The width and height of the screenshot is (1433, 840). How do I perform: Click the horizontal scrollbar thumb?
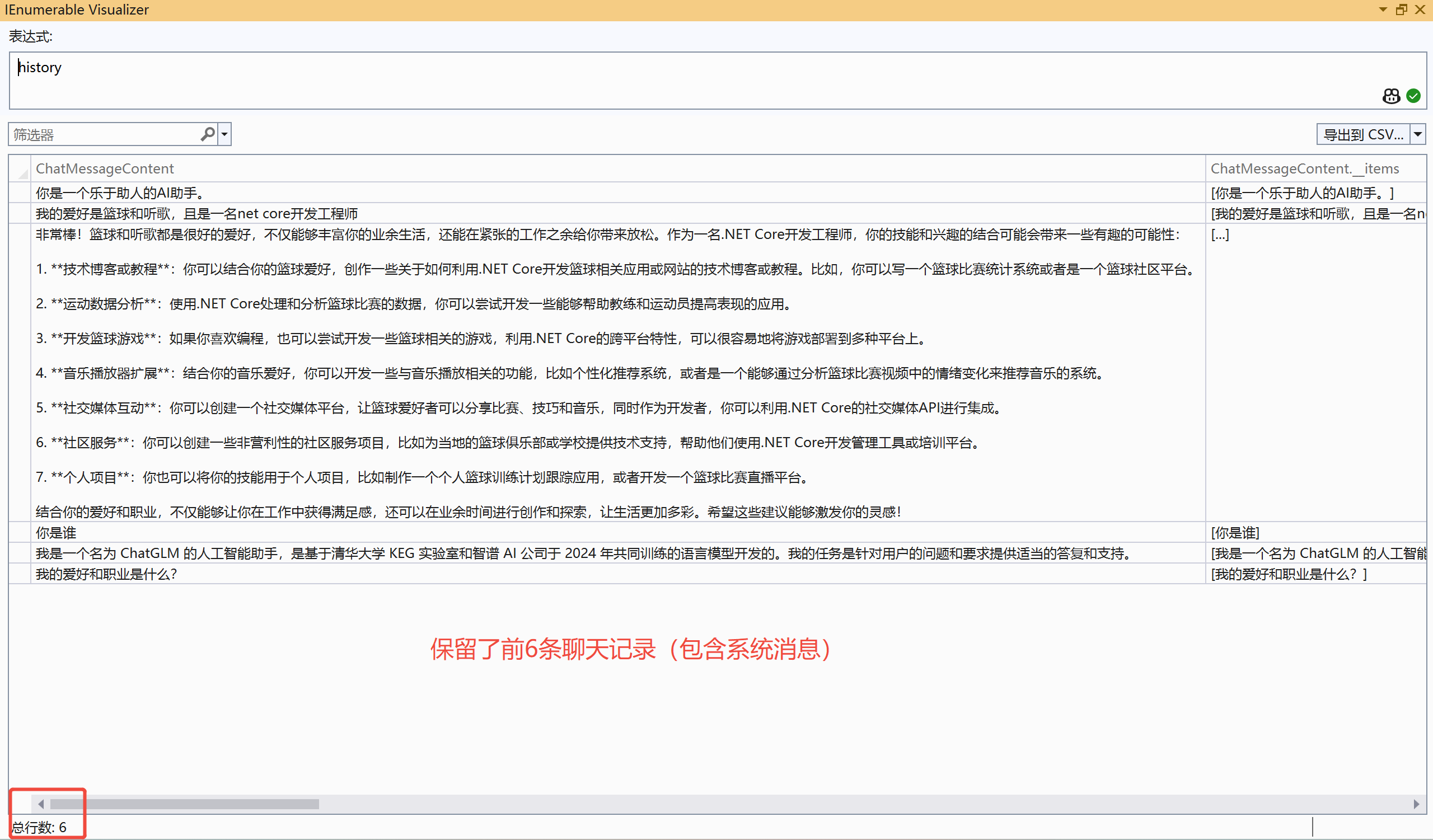coord(184,804)
